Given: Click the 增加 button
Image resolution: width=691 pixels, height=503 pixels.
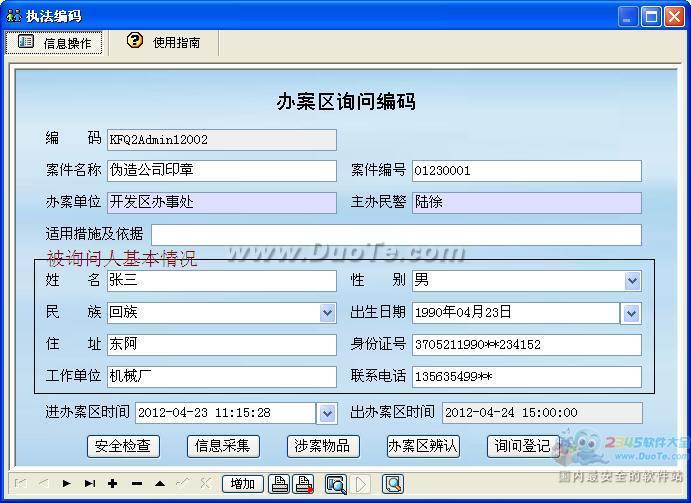Looking at the screenshot, I should (x=243, y=484).
